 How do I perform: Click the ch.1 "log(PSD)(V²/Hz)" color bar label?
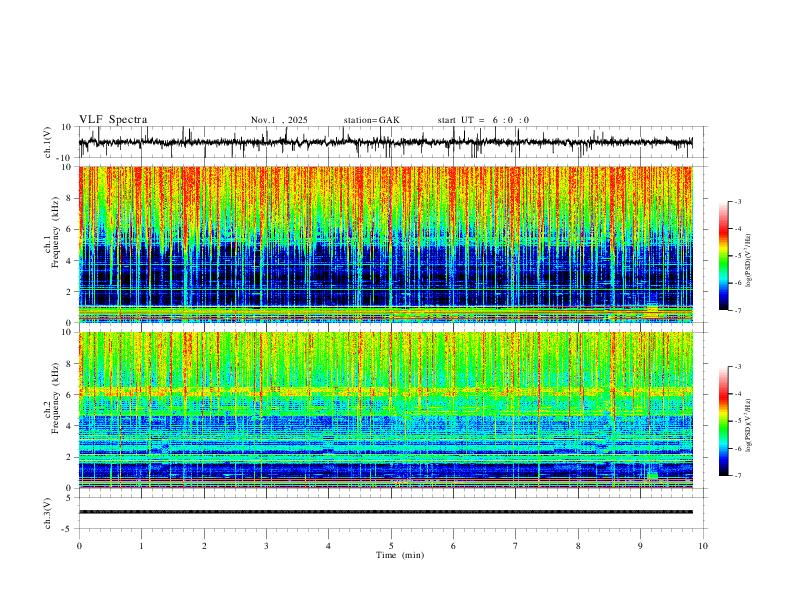749,261
